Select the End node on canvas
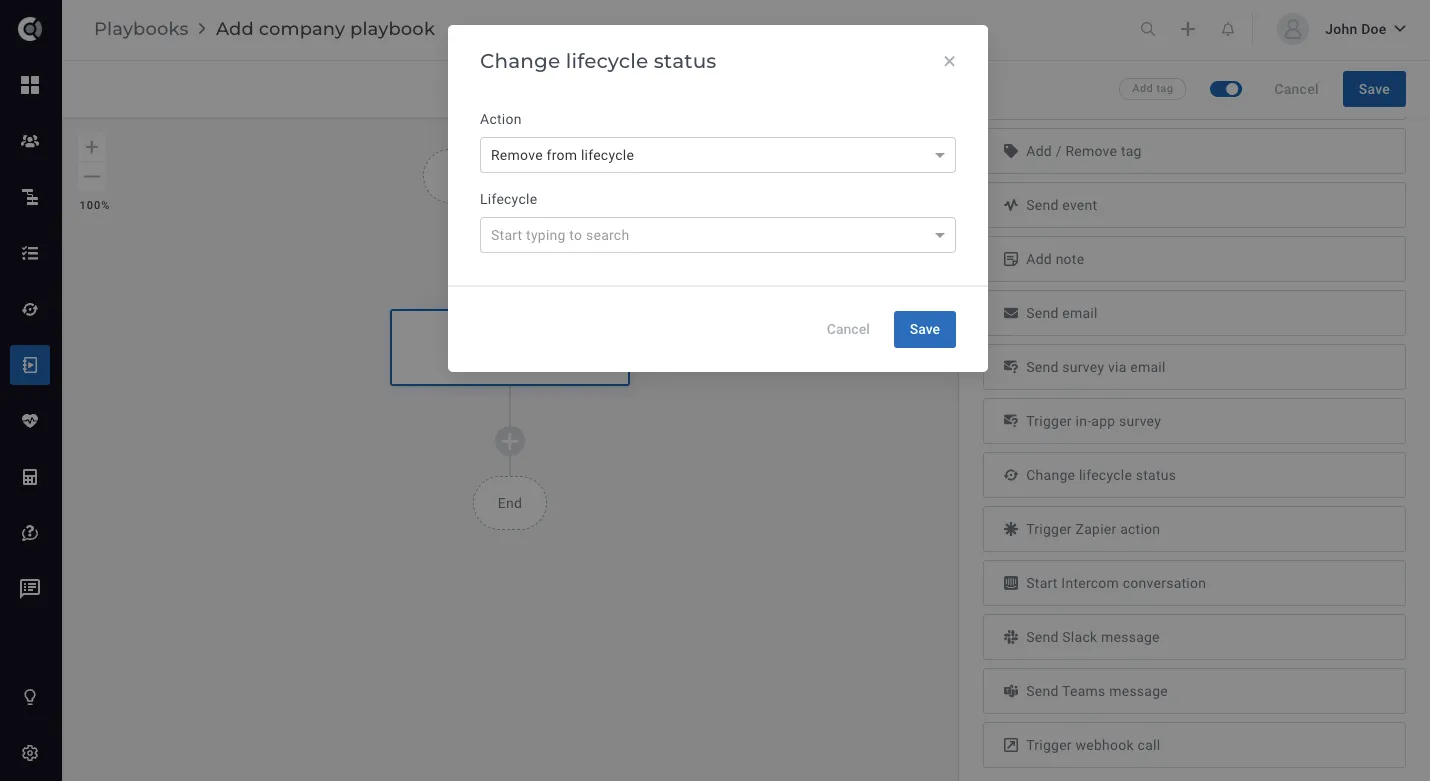Image resolution: width=1430 pixels, height=781 pixels. point(510,503)
